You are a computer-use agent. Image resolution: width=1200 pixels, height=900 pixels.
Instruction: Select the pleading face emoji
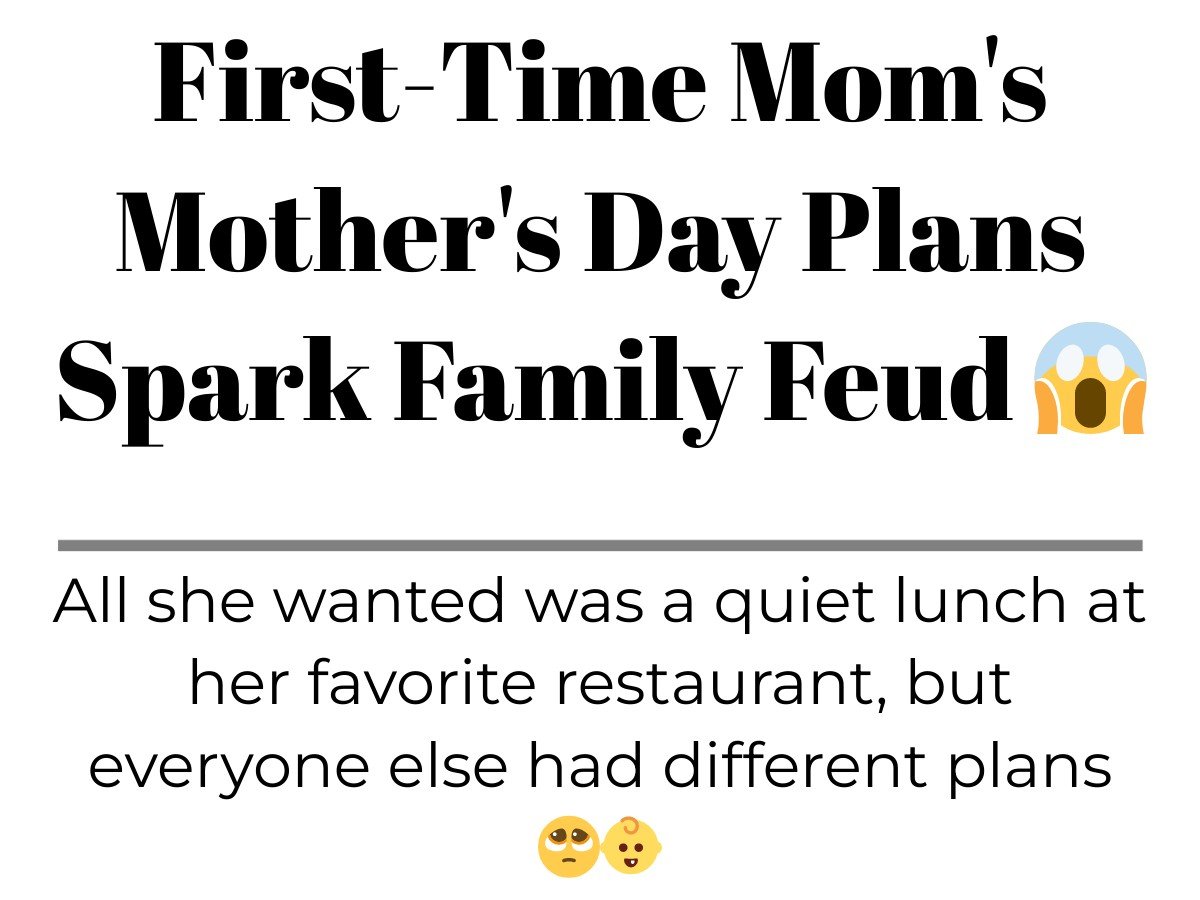(568, 847)
